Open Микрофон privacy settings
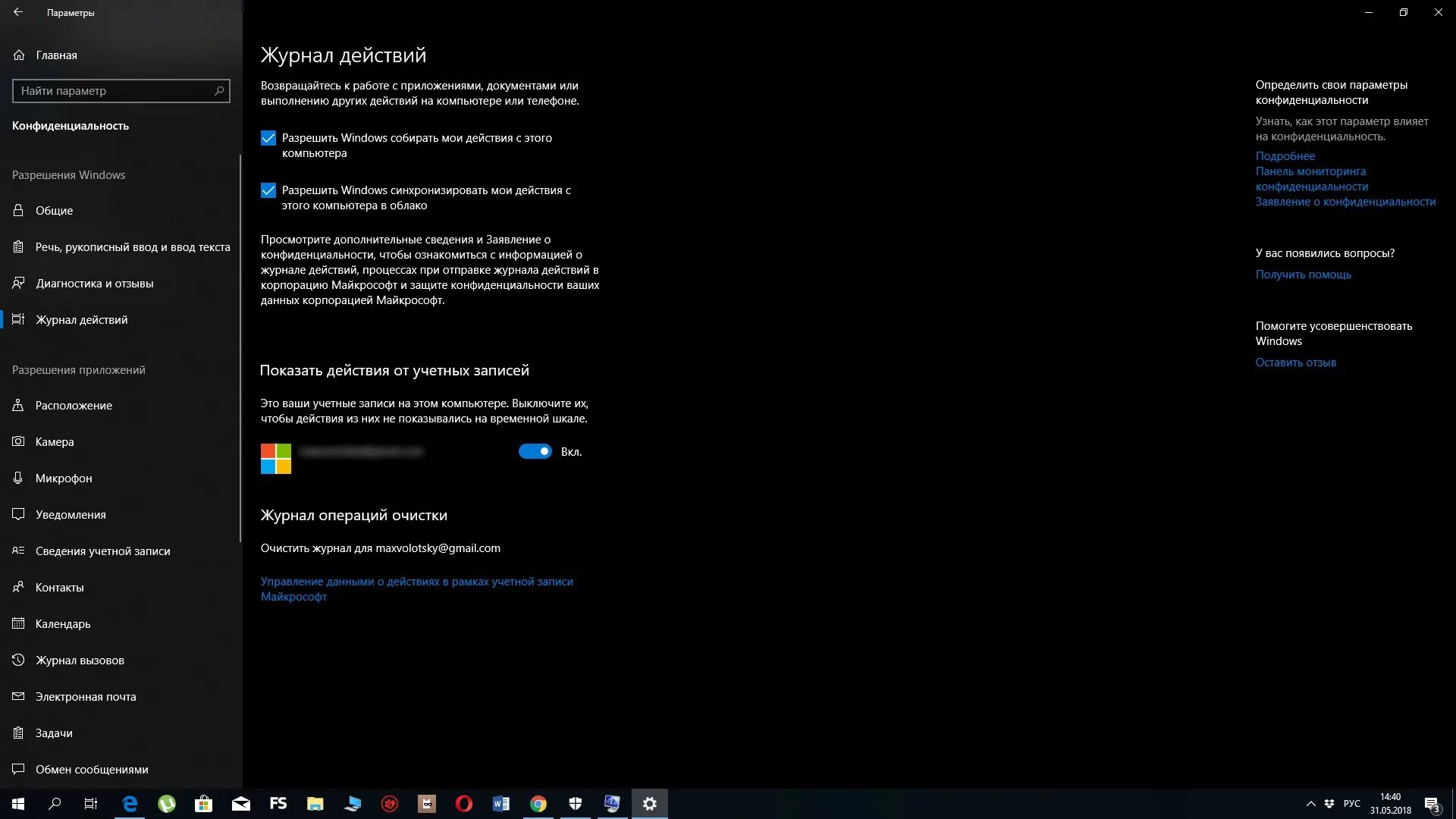1456x819 pixels. point(64,479)
